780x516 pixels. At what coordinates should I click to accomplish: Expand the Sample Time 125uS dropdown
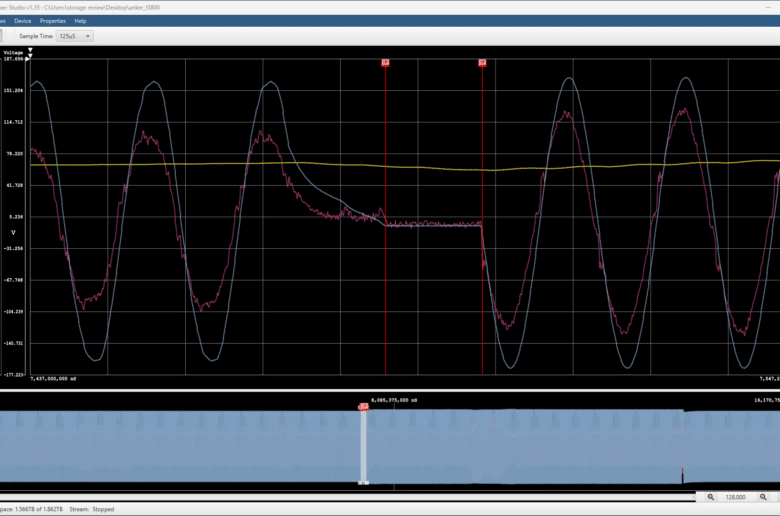pos(75,36)
